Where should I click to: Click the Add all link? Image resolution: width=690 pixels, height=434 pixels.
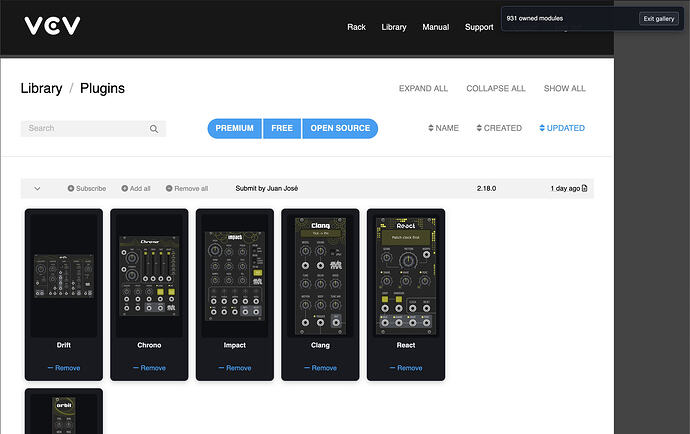tap(136, 188)
